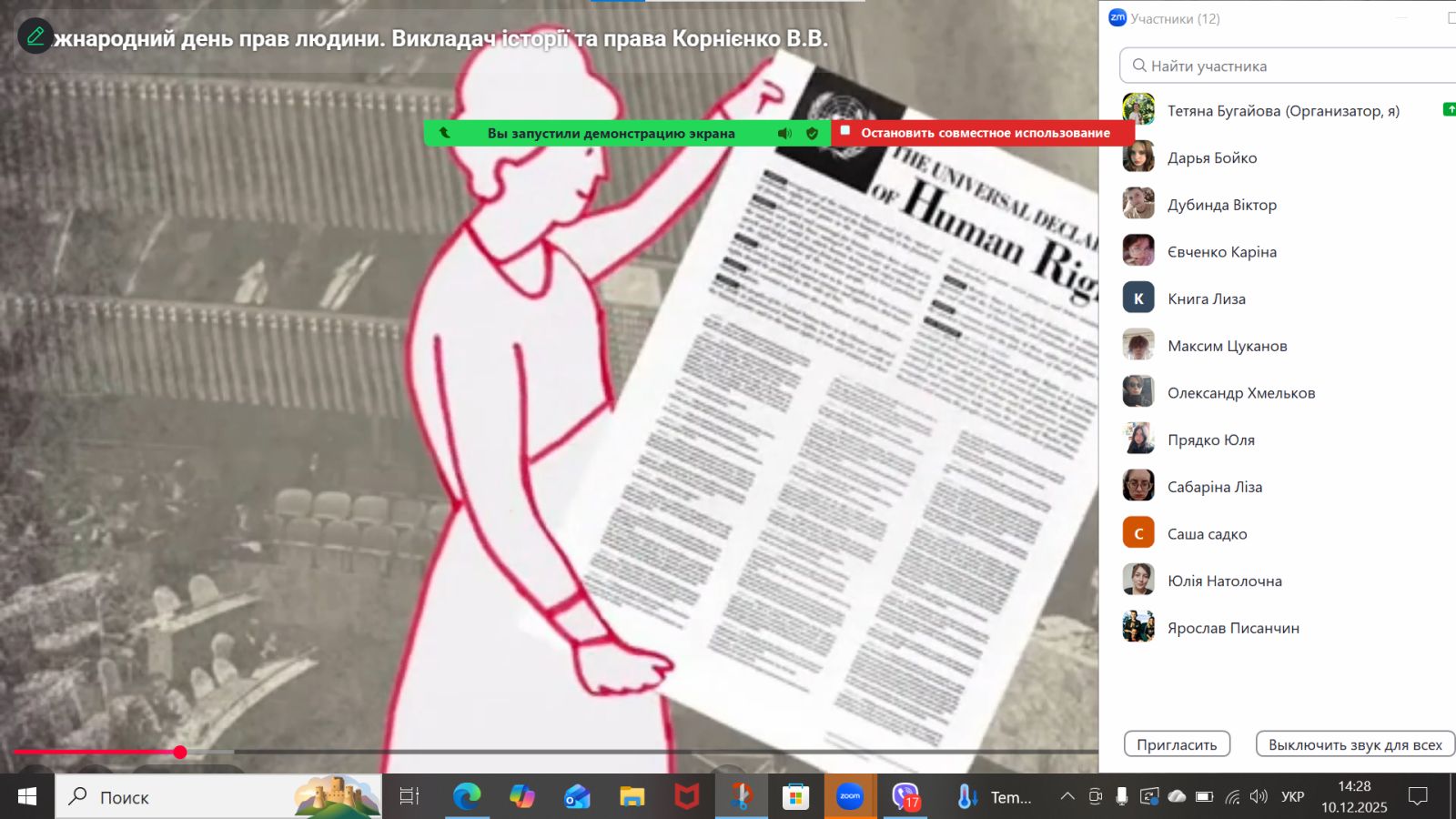The image size is (1456, 819).
Task: Expand hidden system tray icons chevron
Action: click(x=1067, y=797)
